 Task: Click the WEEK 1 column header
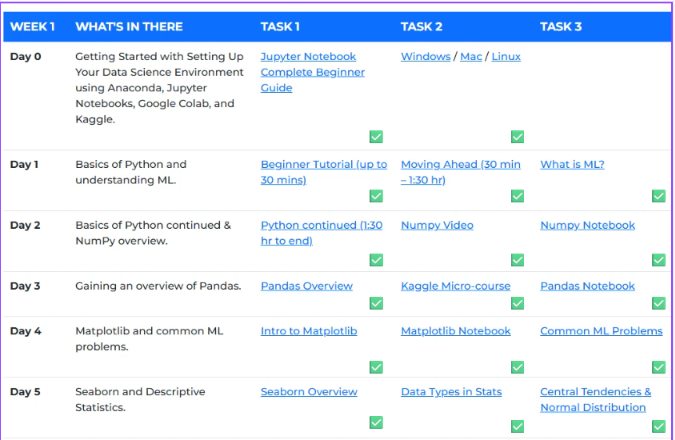click(x=32, y=27)
